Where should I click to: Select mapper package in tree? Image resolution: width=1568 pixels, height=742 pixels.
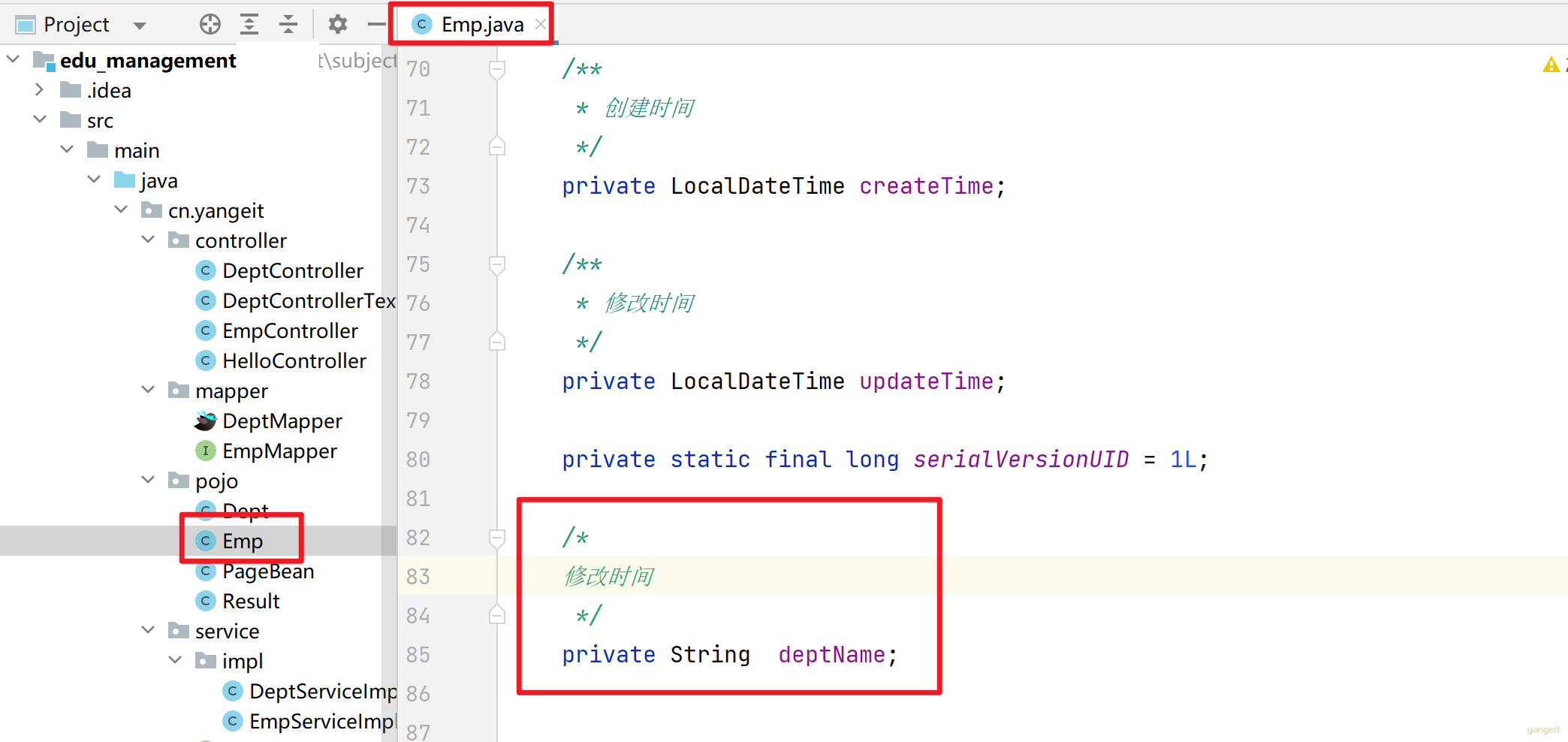[231, 391]
